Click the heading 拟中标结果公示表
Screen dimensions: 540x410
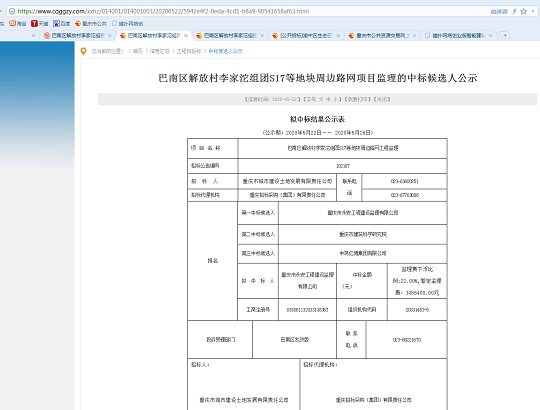point(317,119)
